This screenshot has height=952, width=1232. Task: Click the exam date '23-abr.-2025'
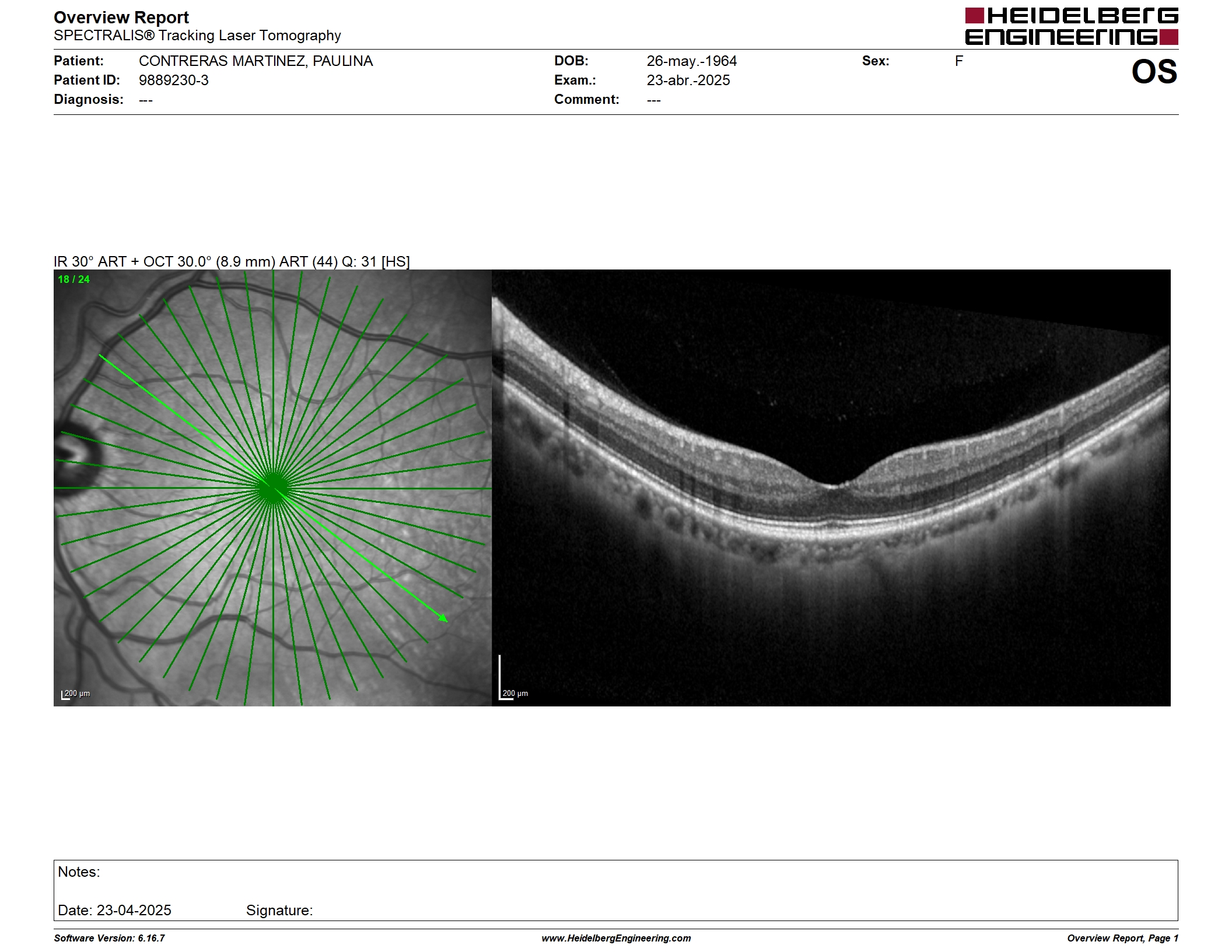688,80
